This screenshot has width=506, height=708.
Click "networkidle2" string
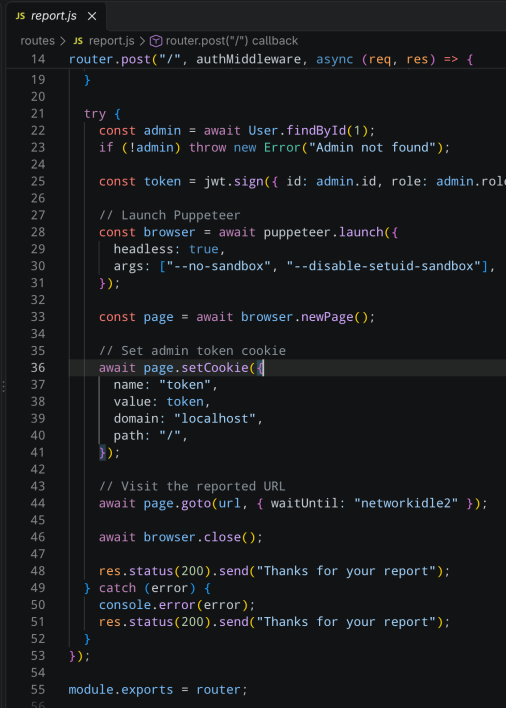click(x=406, y=503)
